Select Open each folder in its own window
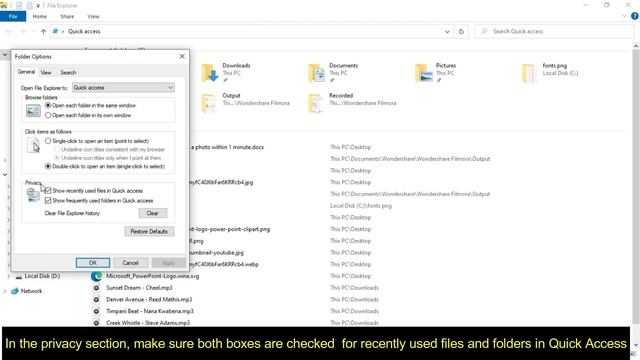The image size is (640, 360). click(48, 115)
